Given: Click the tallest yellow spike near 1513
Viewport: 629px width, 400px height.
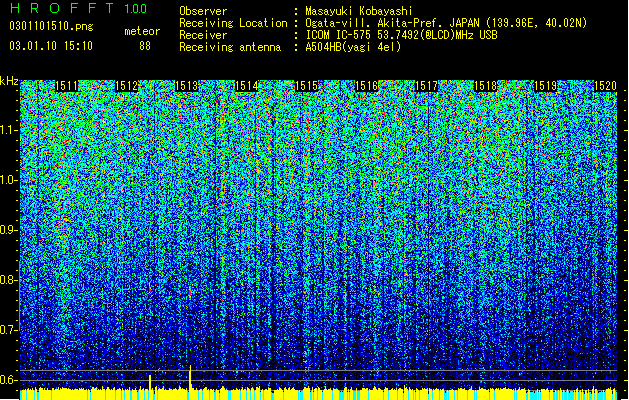Looking at the screenshot, I should click(x=190, y=376).
